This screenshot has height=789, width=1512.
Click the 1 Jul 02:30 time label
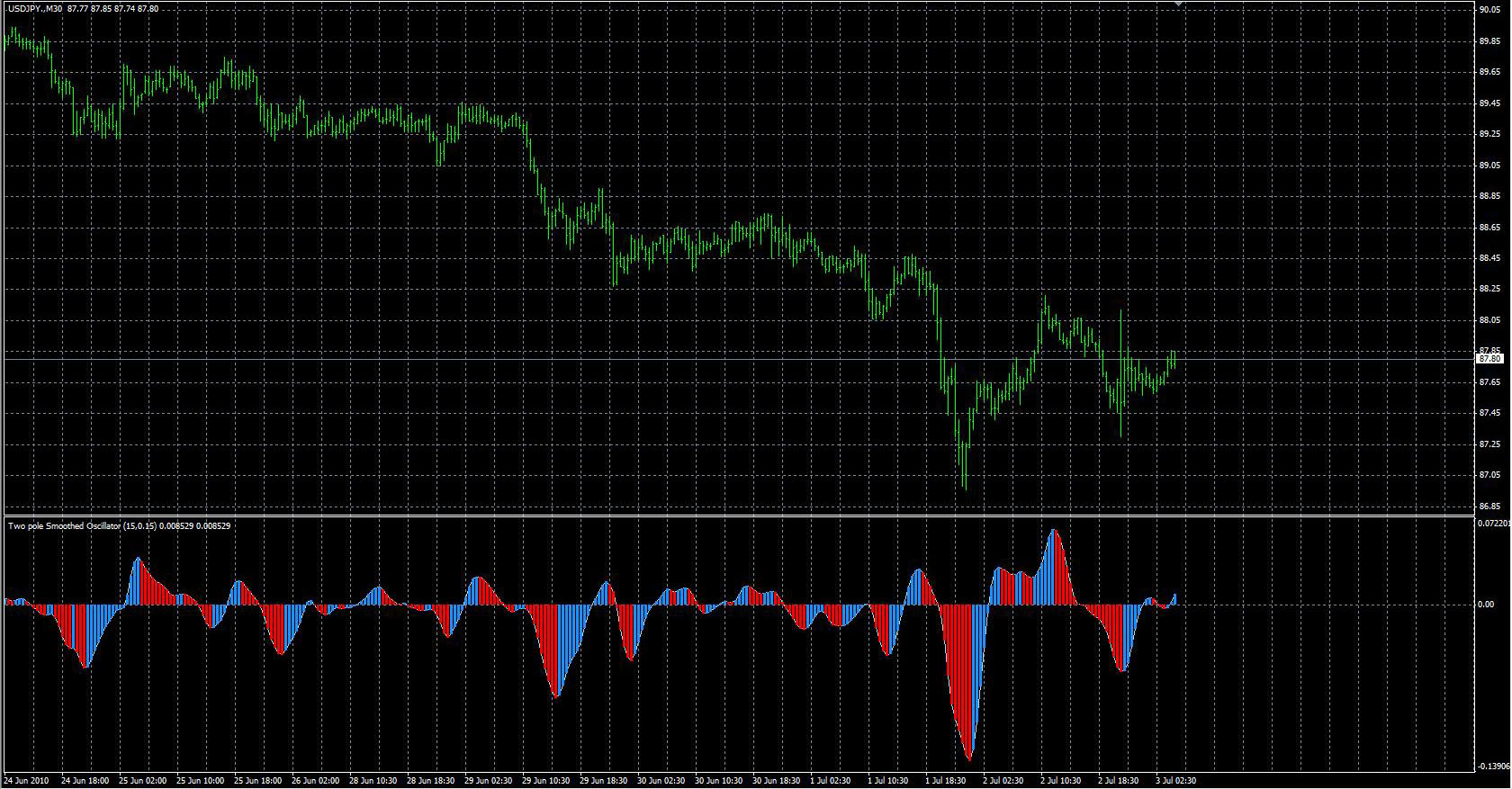tap(832, 781)
